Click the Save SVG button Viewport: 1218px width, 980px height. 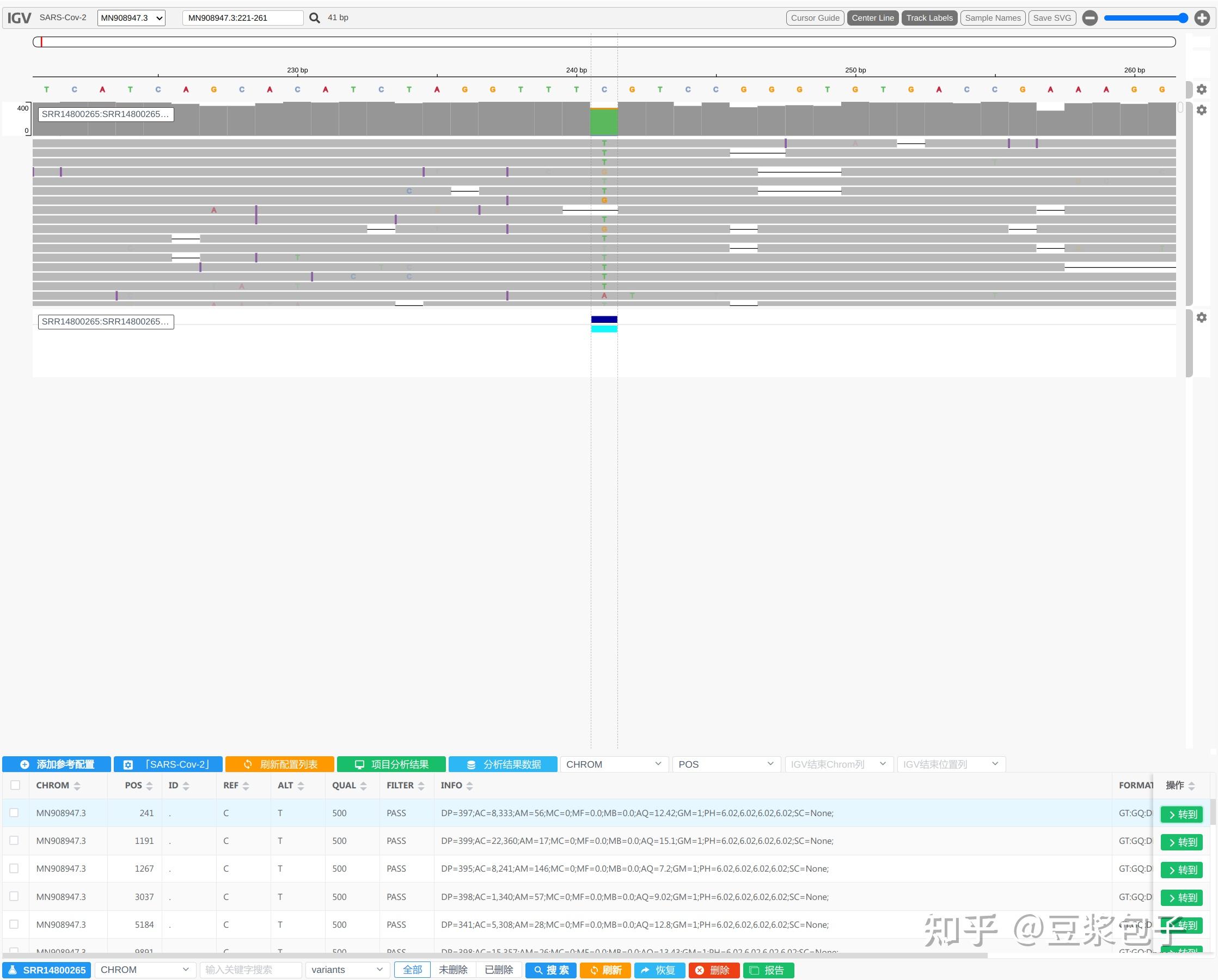(1052, 17)
